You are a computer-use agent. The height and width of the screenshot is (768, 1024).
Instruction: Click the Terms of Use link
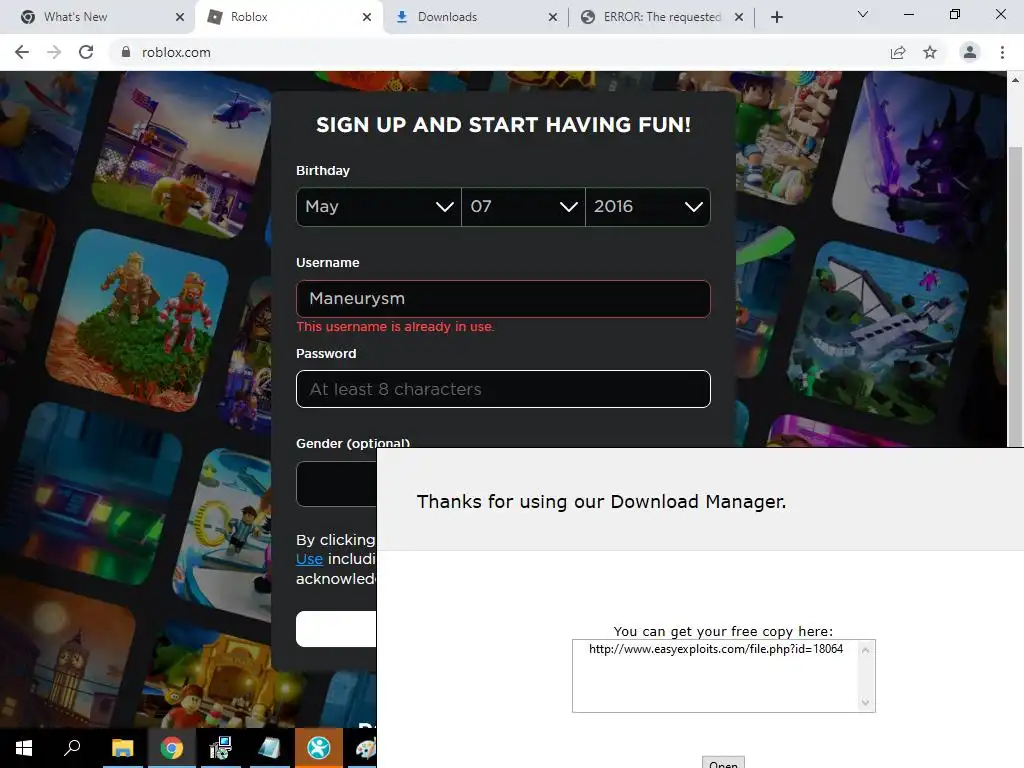coord(309,559)
